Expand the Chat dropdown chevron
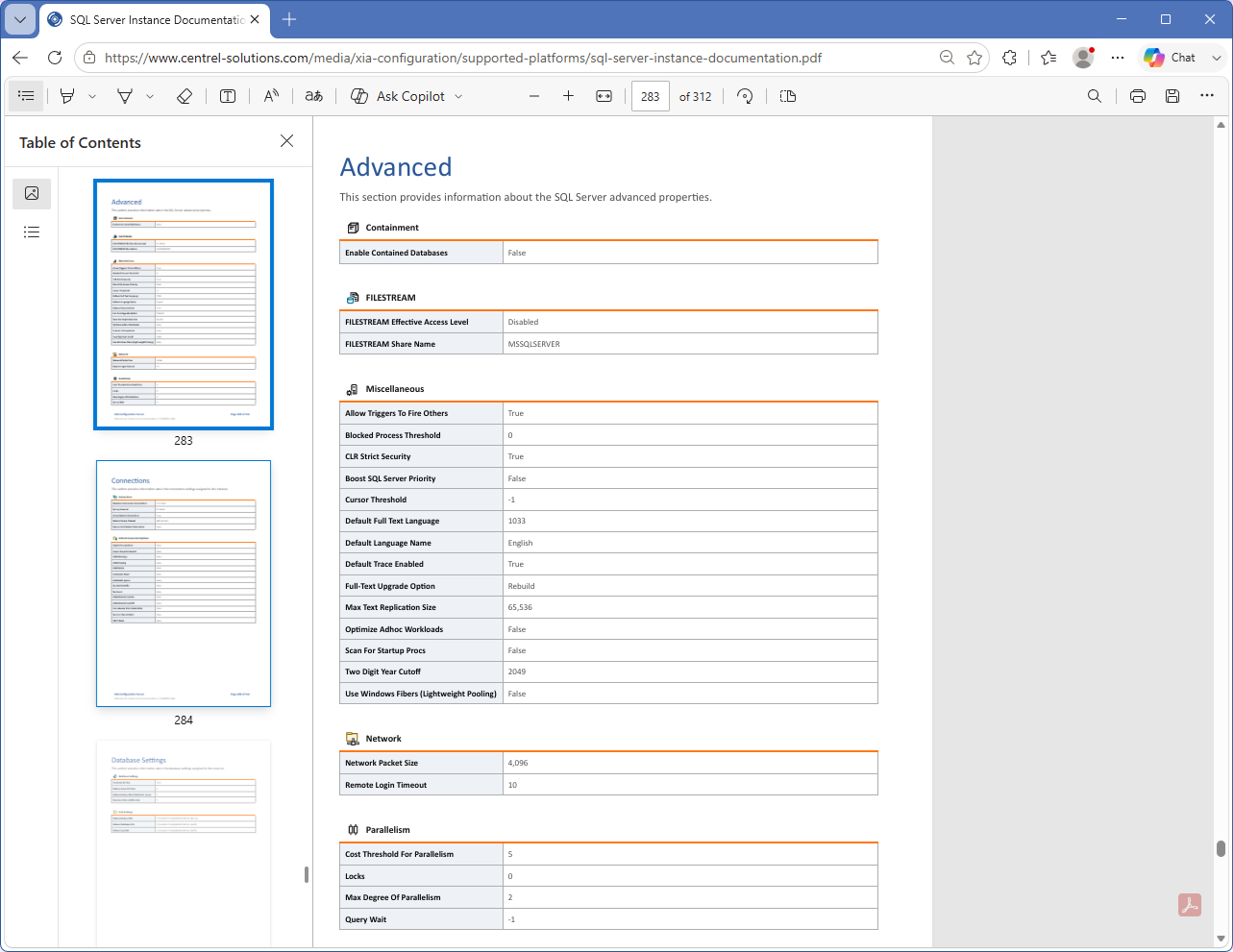 1216,58
